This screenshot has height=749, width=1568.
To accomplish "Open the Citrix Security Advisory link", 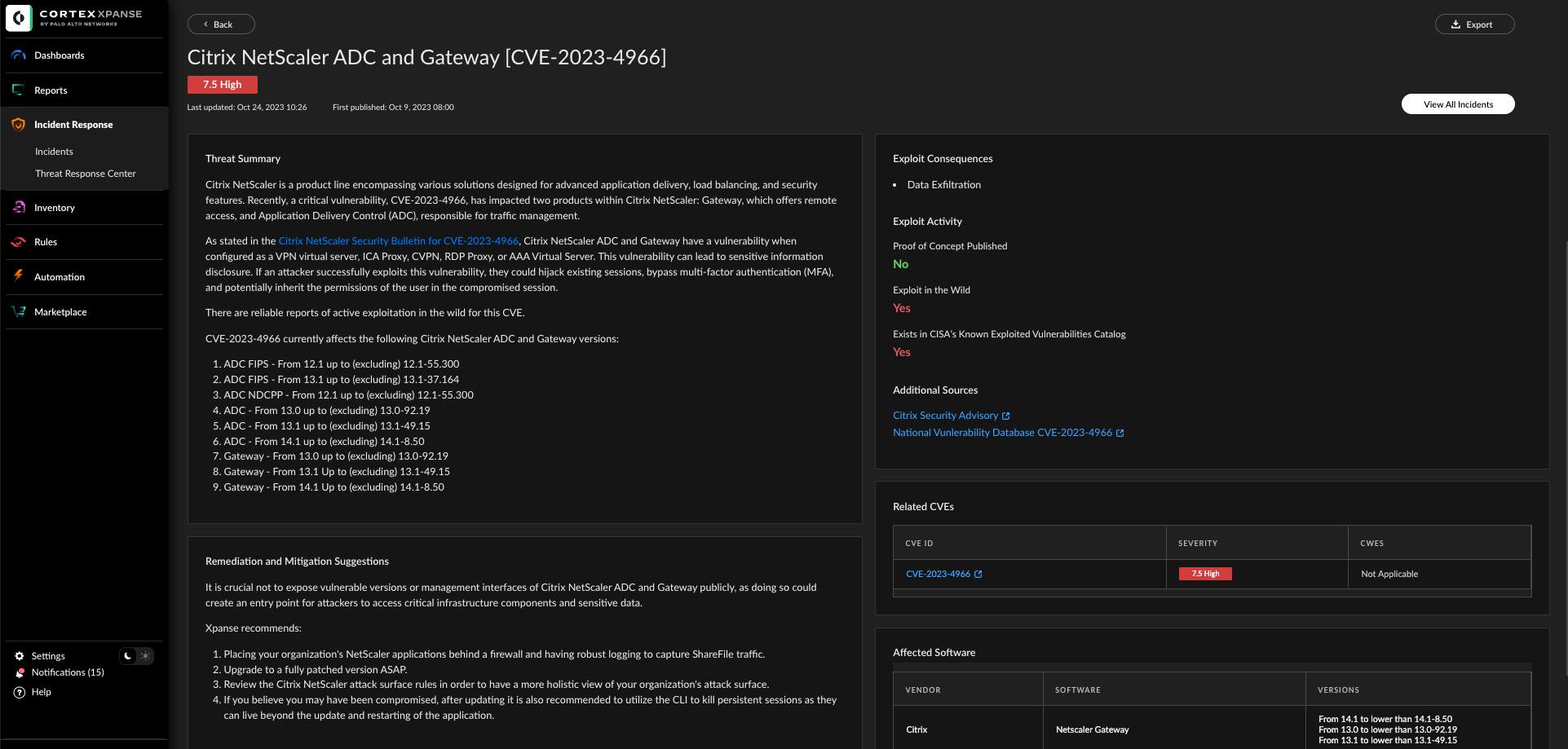I will tap(945, 416).
